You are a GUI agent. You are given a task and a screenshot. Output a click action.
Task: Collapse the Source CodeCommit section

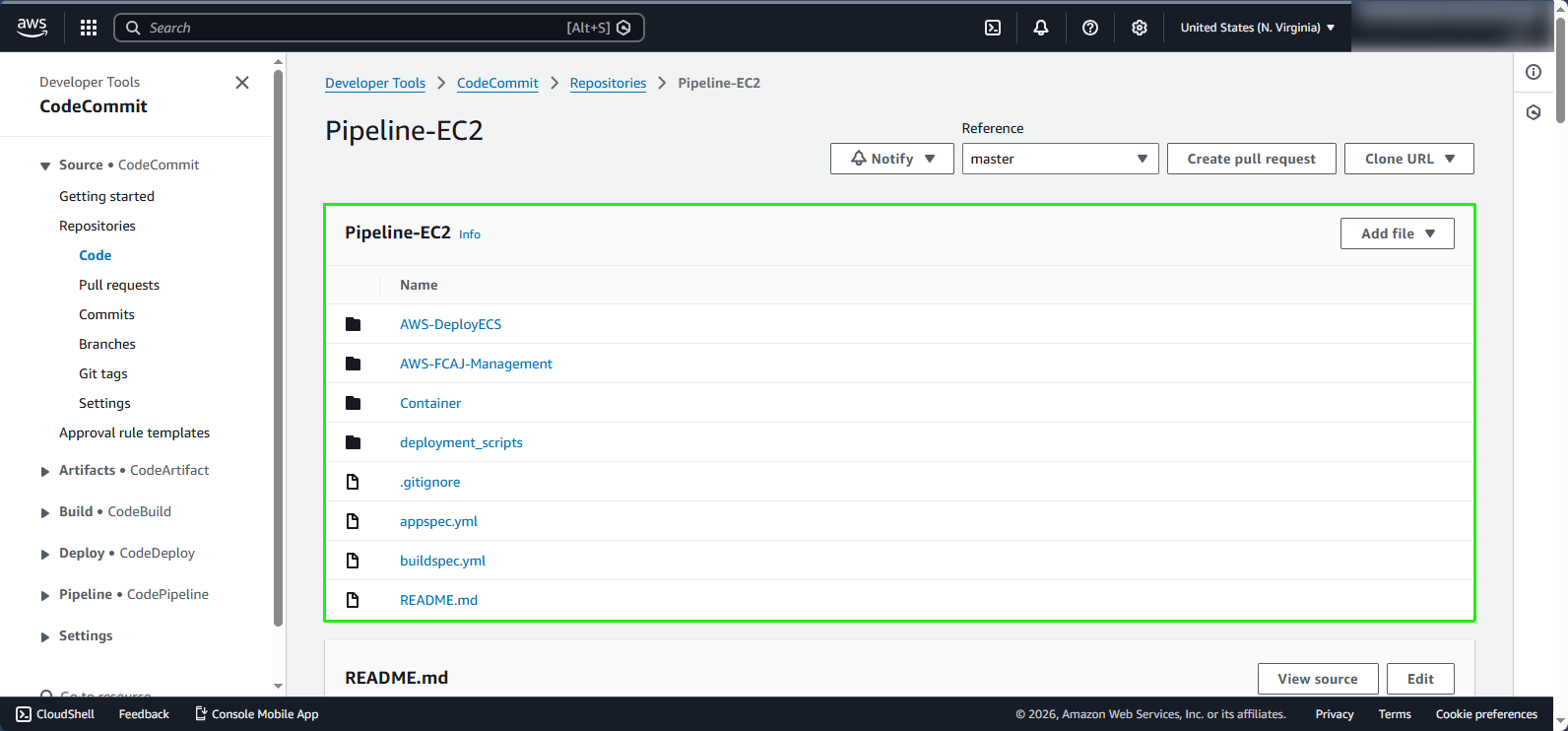45,166
